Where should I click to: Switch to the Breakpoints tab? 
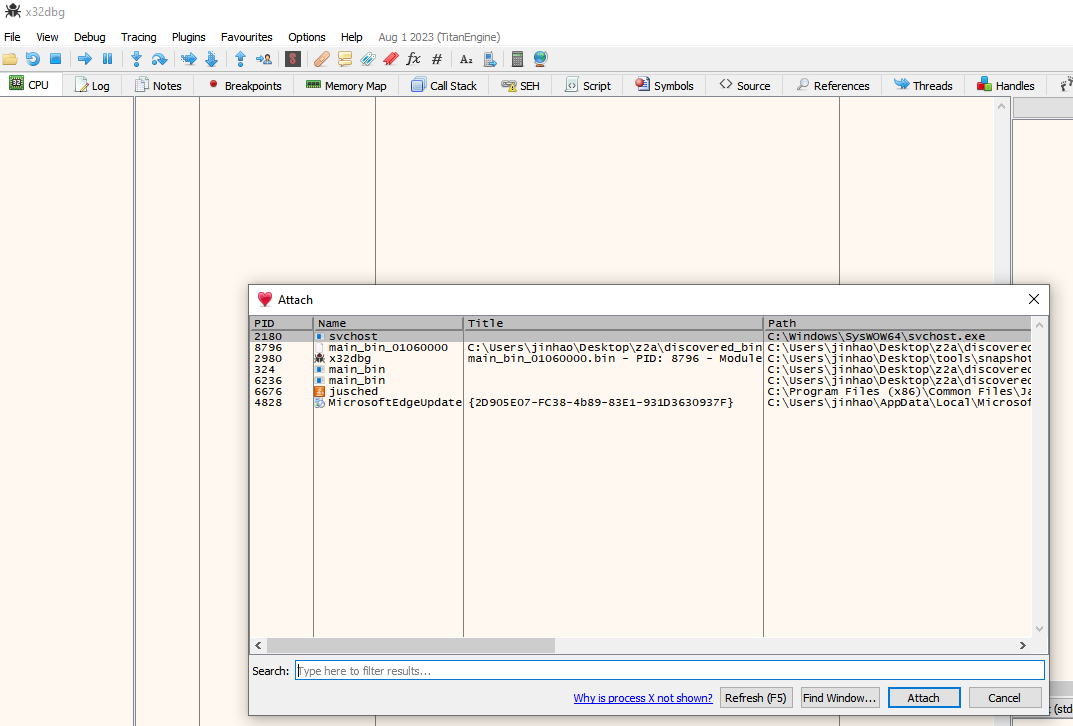pyautogui.click(x=244, y=86)
